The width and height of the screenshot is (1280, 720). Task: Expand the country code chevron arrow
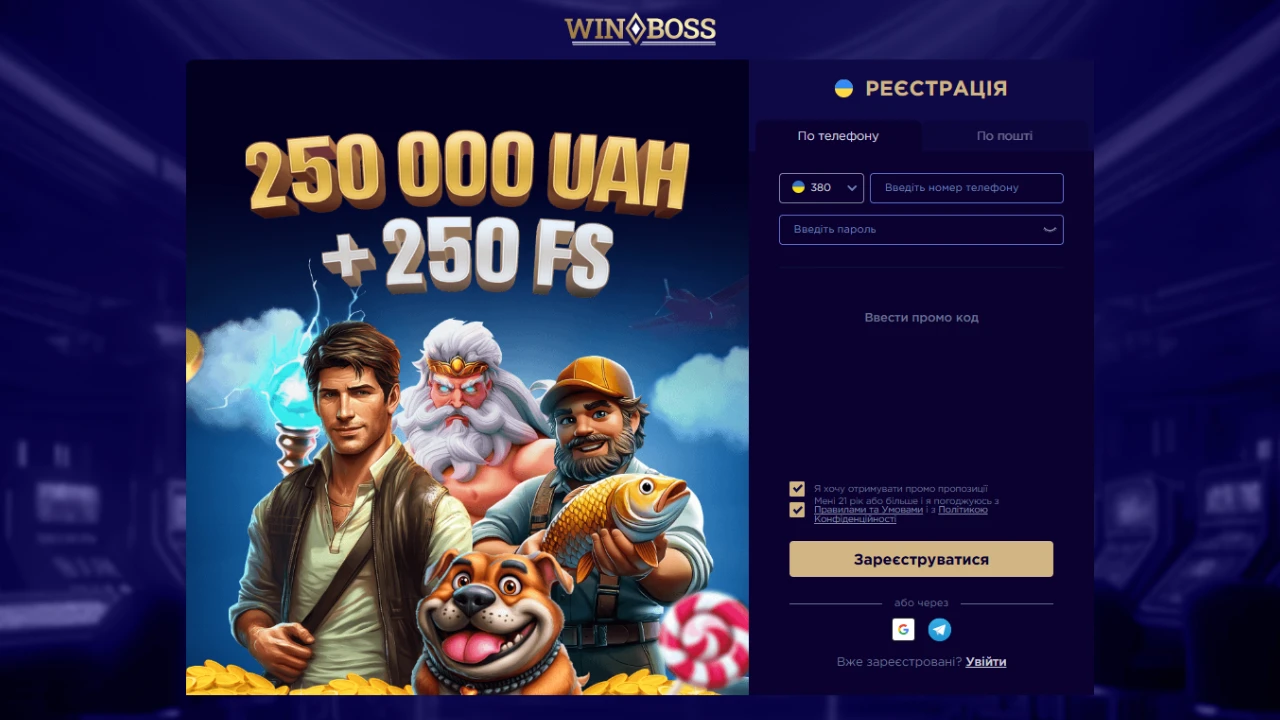tap(852, 188)
